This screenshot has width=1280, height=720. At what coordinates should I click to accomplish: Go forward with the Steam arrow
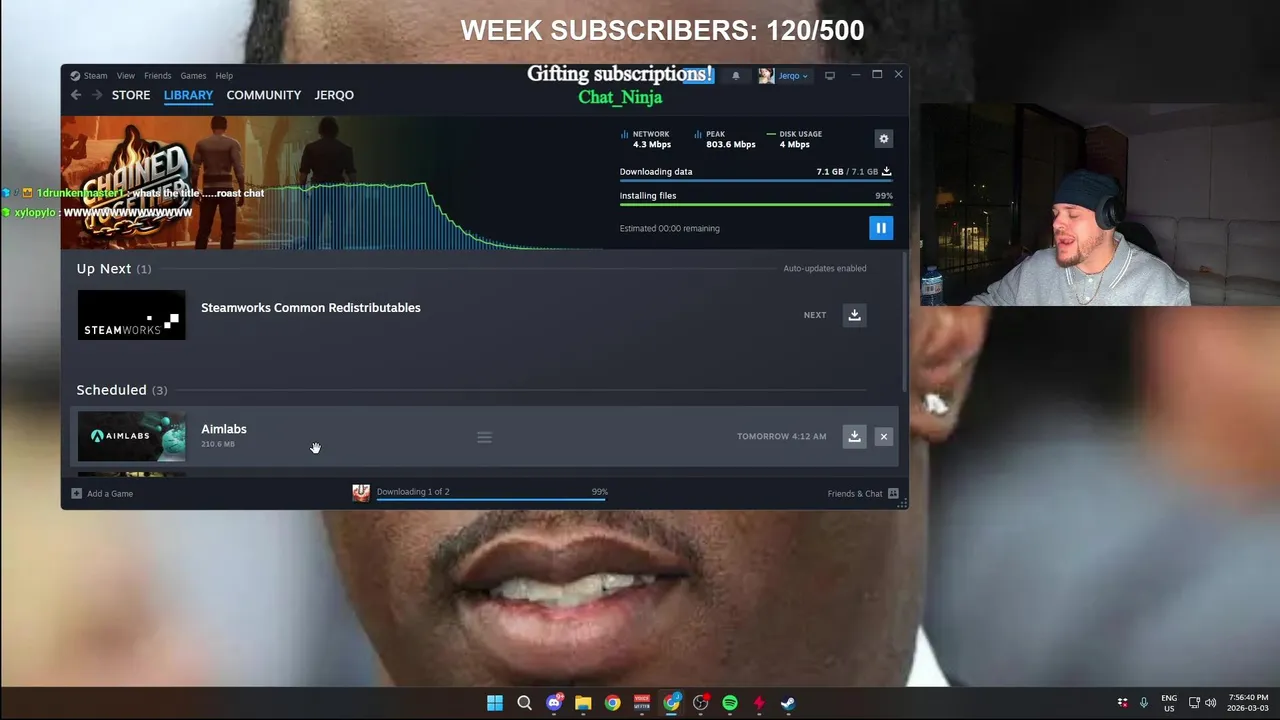(x=97, y=95)
